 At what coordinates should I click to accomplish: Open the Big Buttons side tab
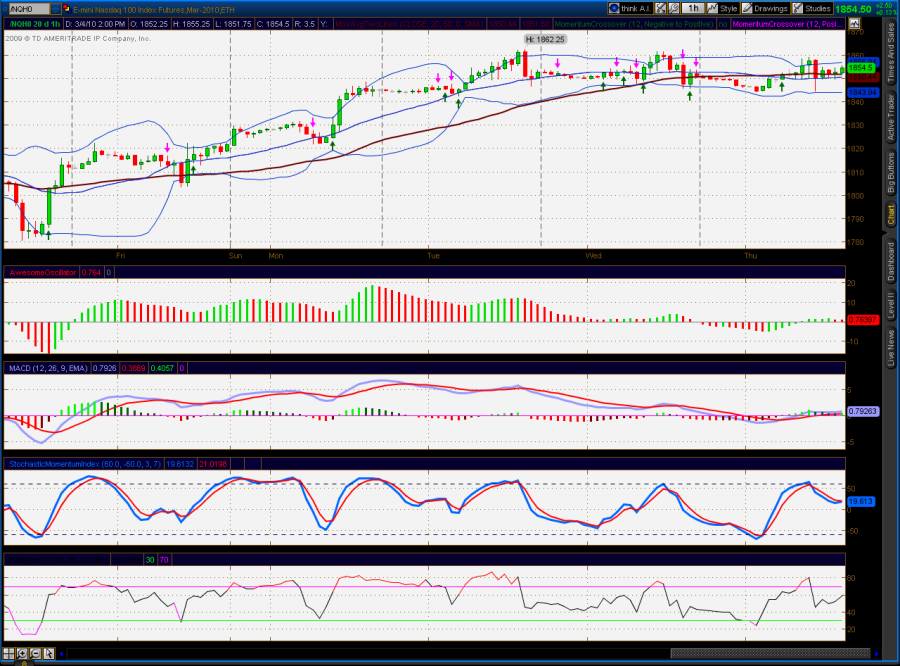point(891,173)
